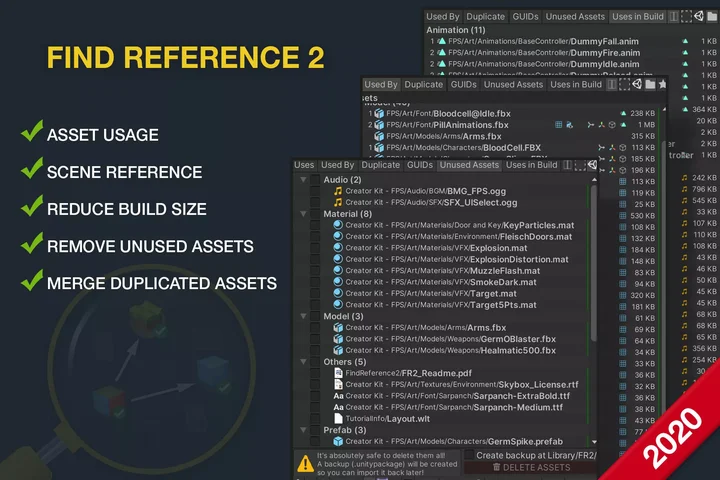Click the material sphere icon beside Explosion.mat
This screenshot has height=480, width=720.
338,248
